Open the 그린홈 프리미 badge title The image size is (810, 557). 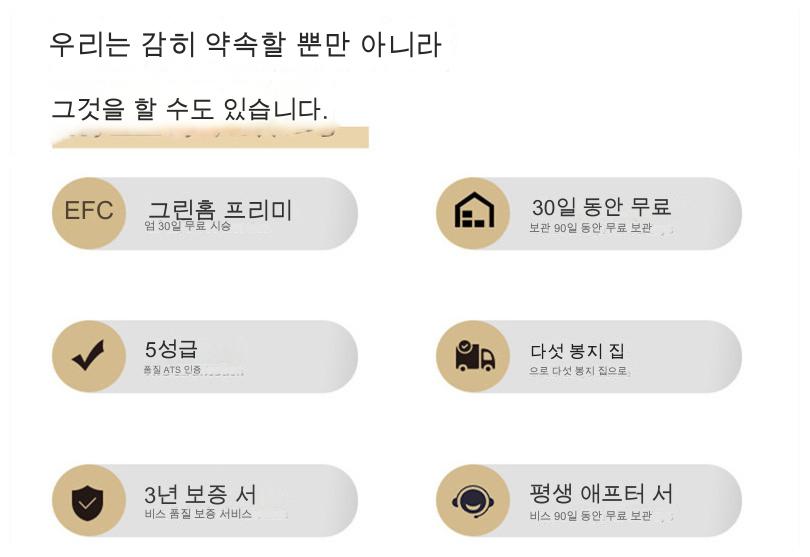[220, 208]
